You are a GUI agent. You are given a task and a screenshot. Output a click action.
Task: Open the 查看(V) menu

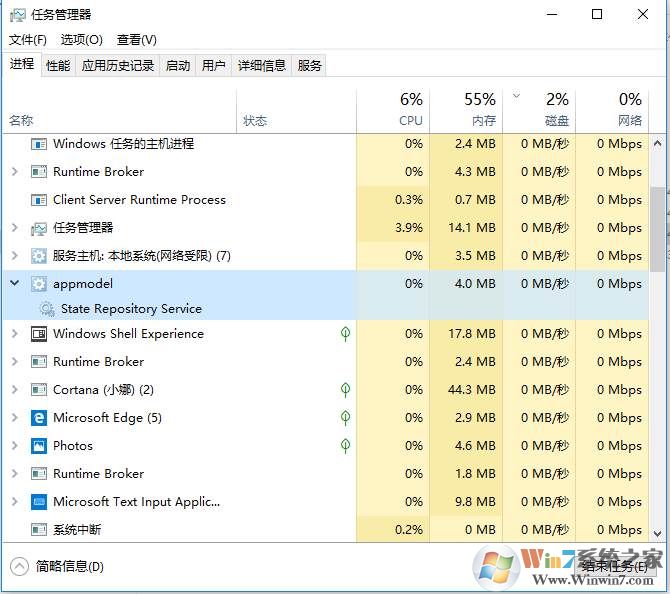click(137, 40)
